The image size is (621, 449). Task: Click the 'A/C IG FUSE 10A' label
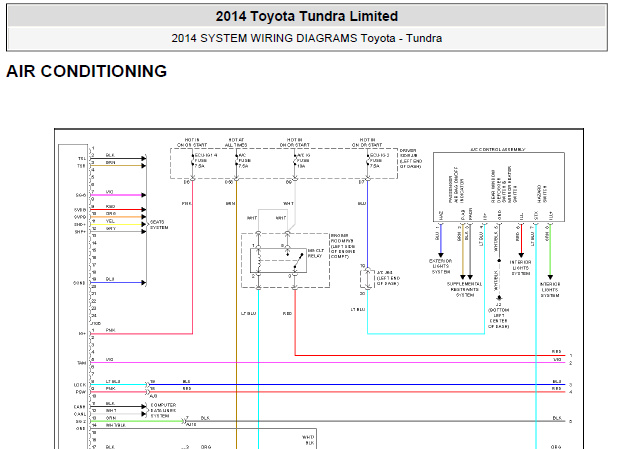pyautogui.click(x=303, y=160)
